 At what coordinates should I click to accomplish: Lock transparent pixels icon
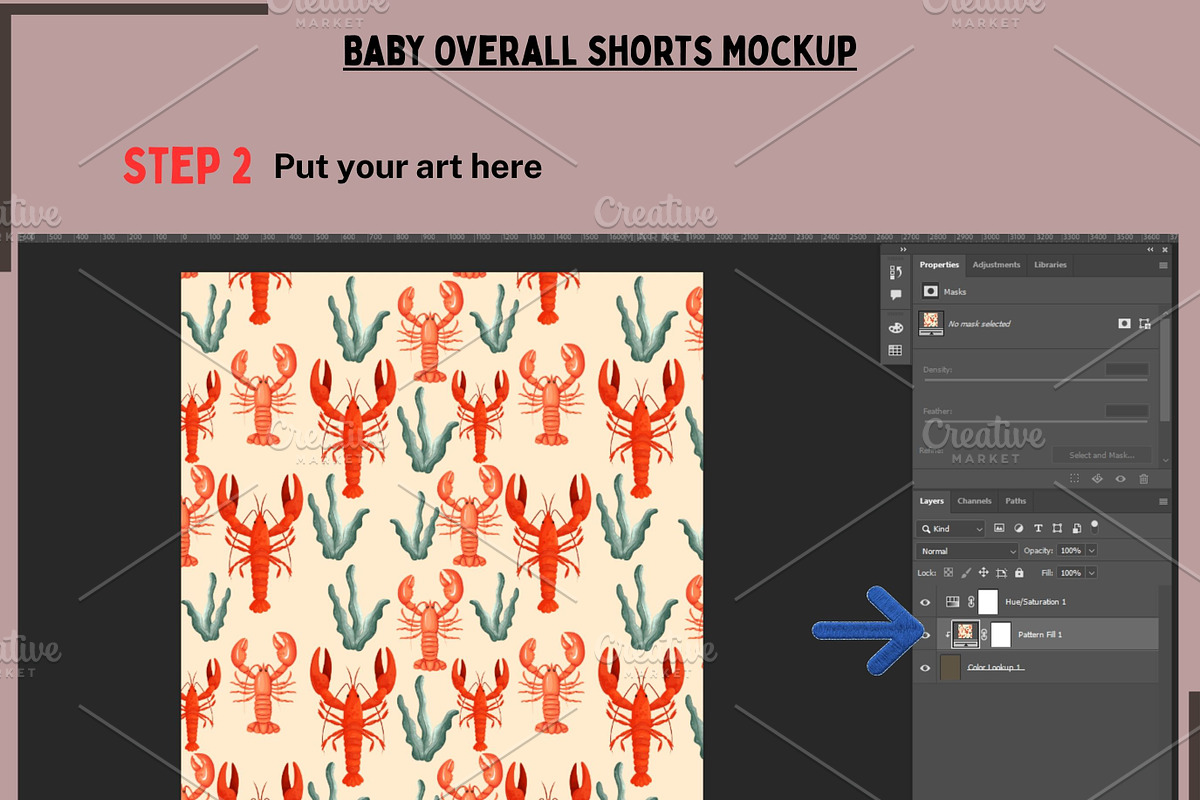point(948,572)
